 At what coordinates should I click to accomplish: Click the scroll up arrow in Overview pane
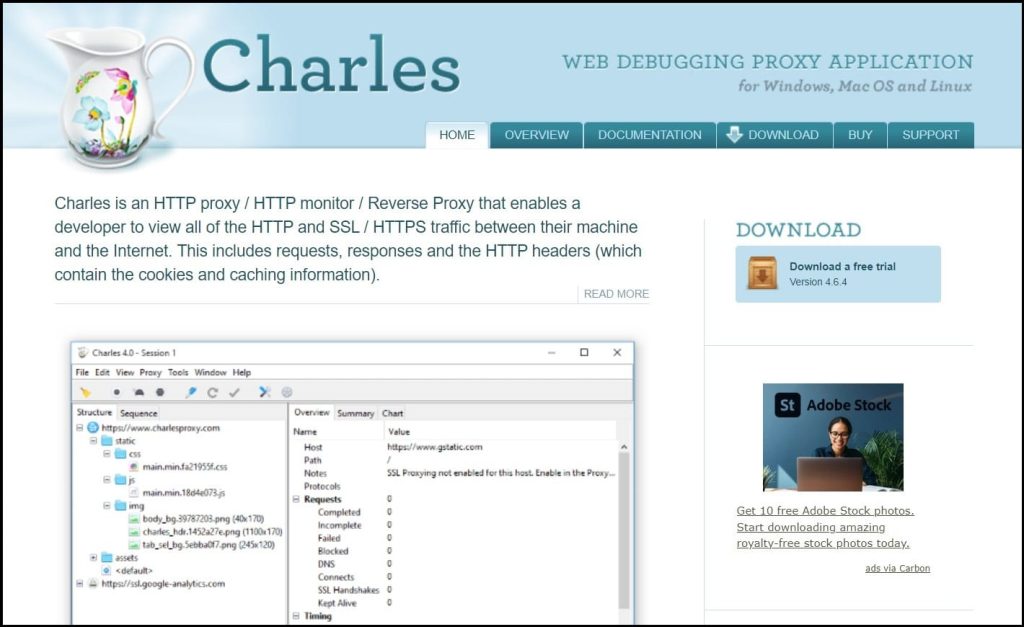[x=624, y=447]
